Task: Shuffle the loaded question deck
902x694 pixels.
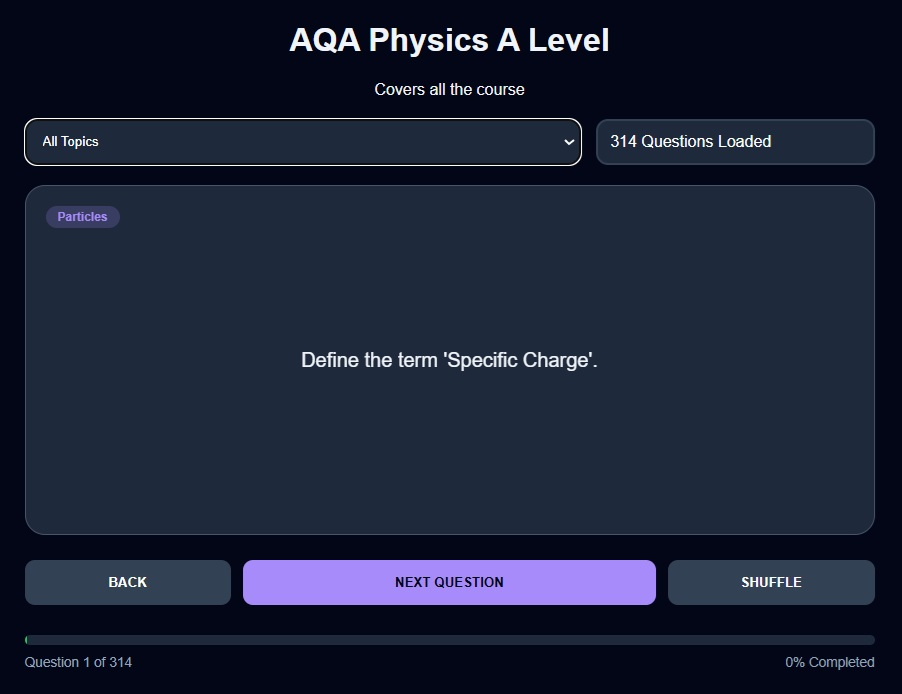Action: coord(771,582)
